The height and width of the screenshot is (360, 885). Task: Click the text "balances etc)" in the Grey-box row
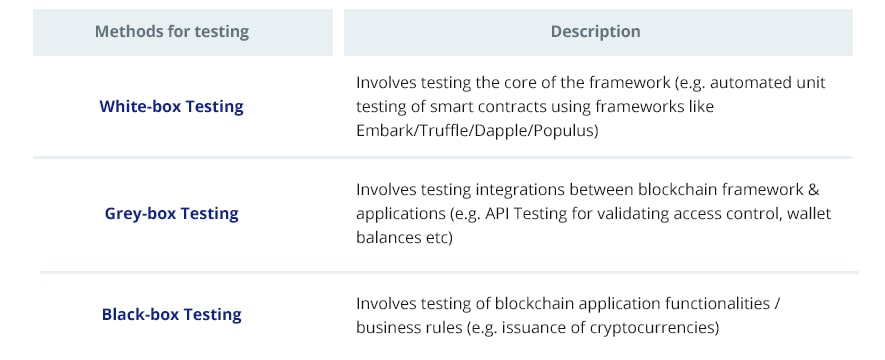pos(405,238)
